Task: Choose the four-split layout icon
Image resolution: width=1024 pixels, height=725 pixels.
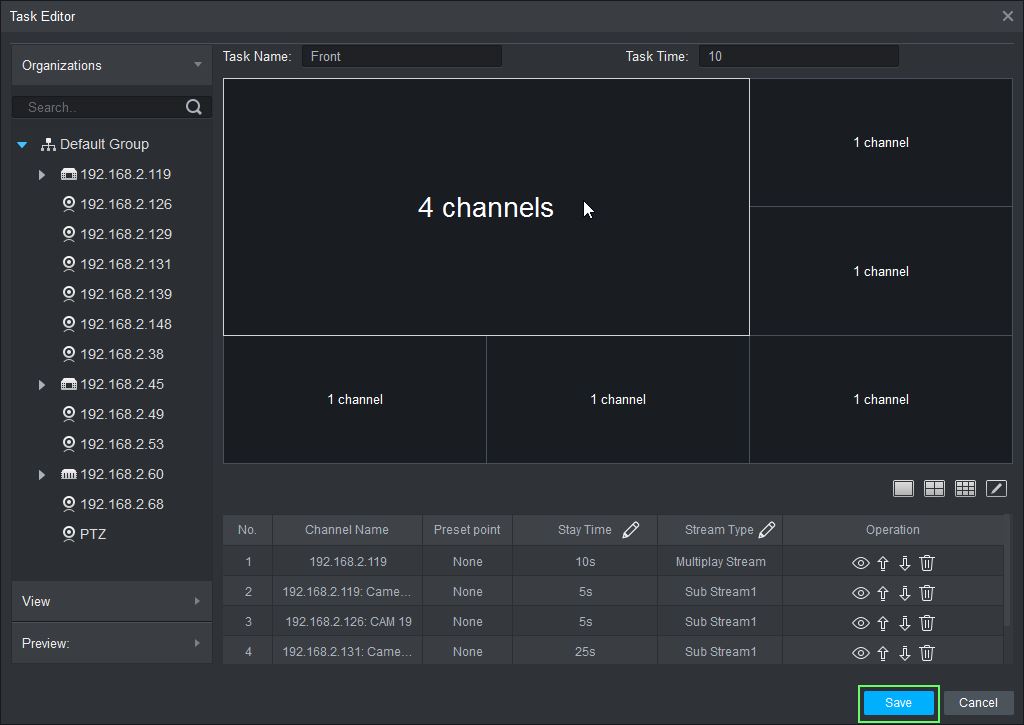Action: click(x=934, y=488)
